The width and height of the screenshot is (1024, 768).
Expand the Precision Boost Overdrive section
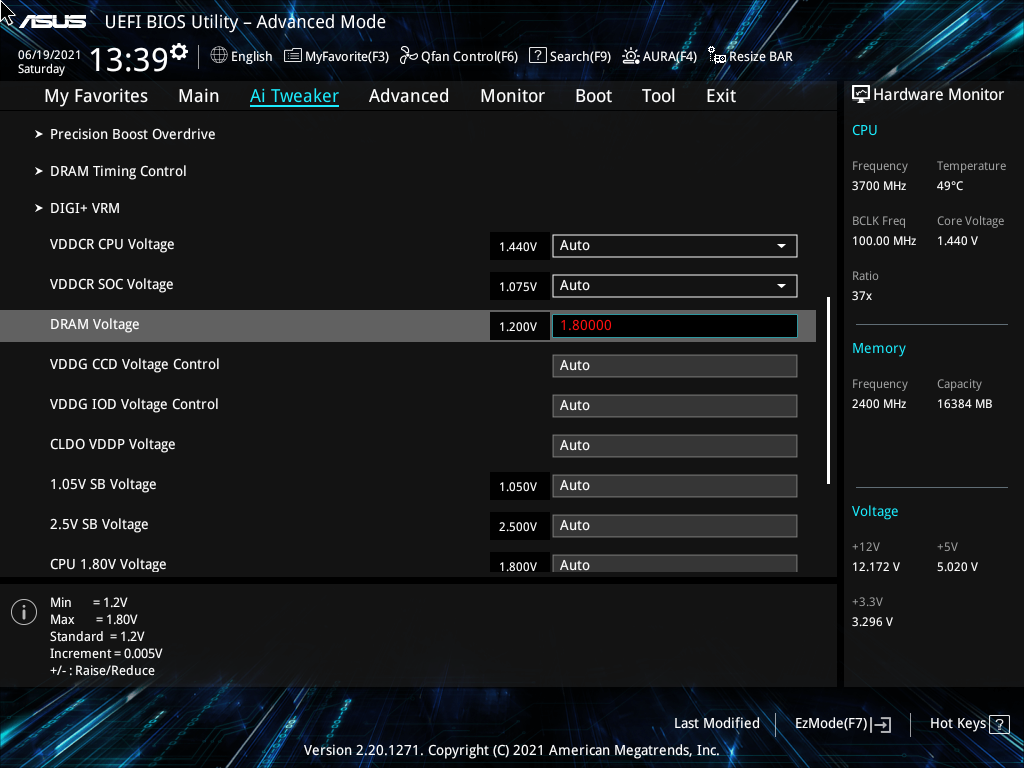[132, 134]
